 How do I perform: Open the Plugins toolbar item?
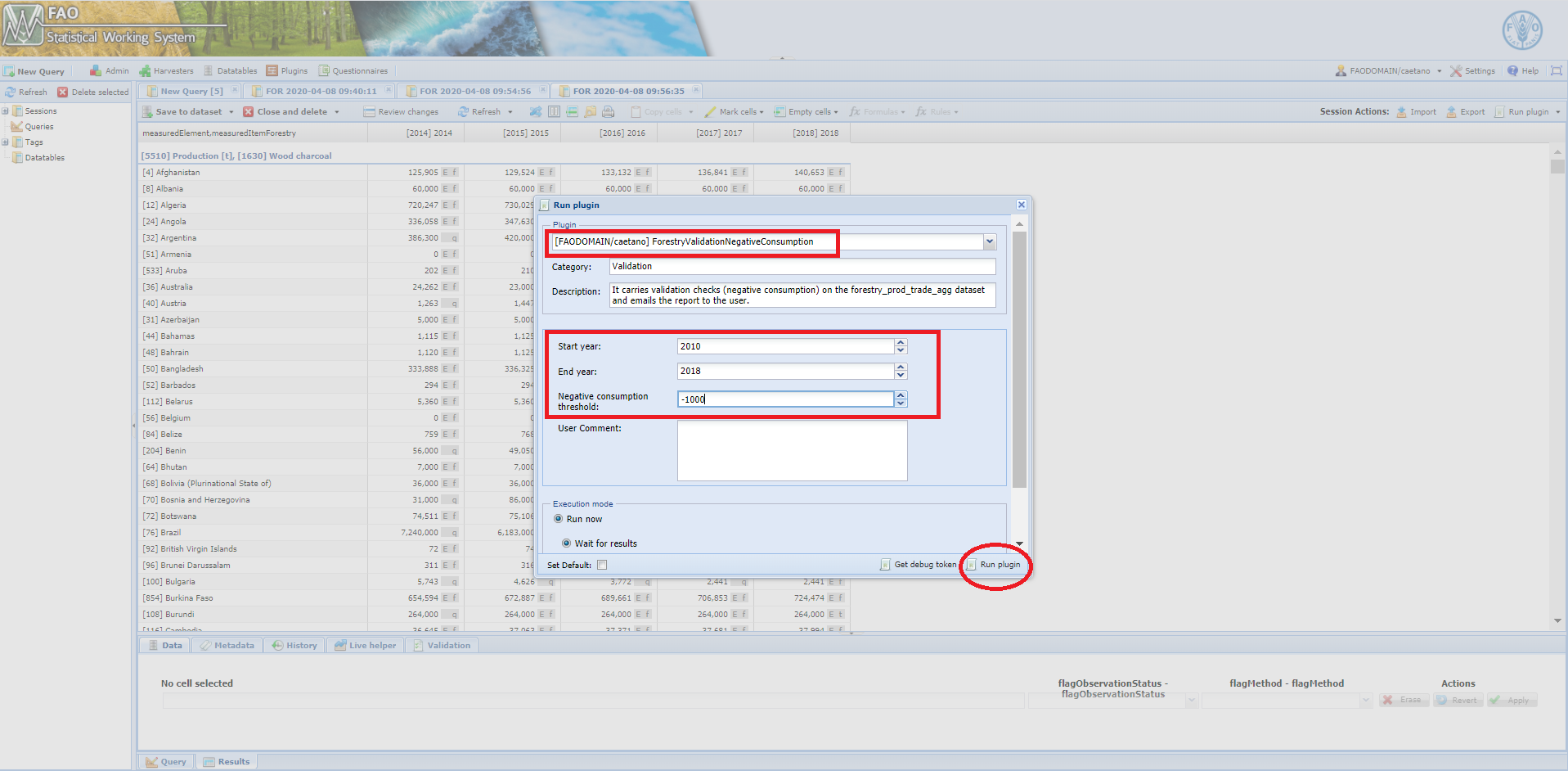[287, 70]
